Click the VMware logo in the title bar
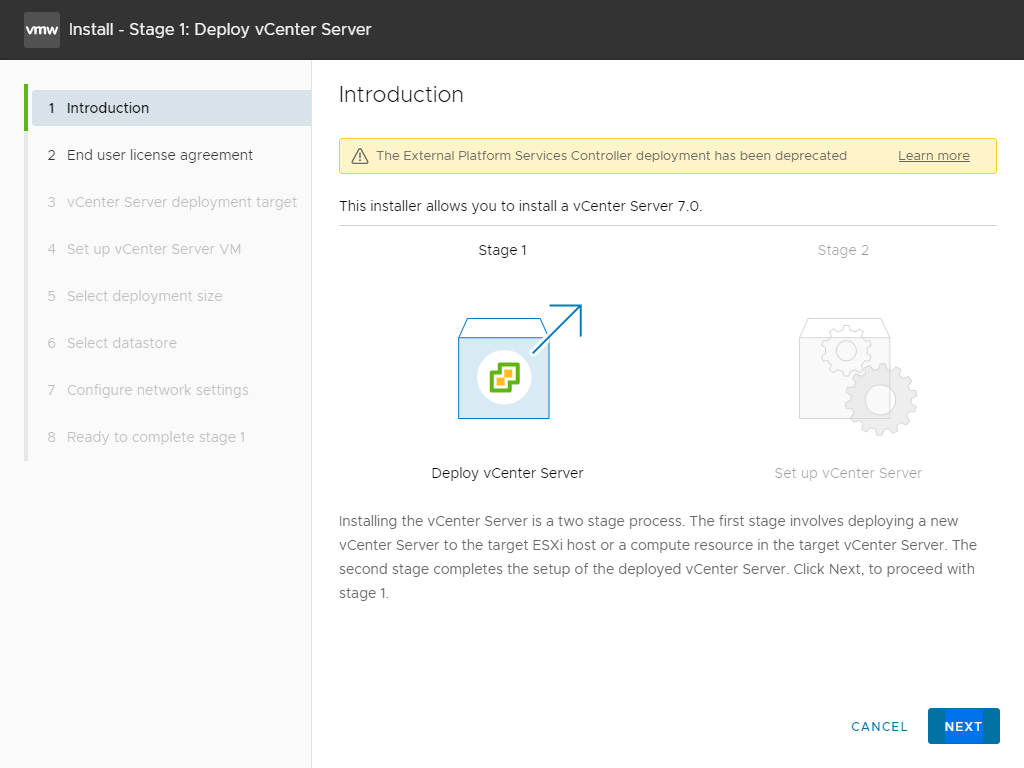The image size is (1024, 768). tap(41, 30)
